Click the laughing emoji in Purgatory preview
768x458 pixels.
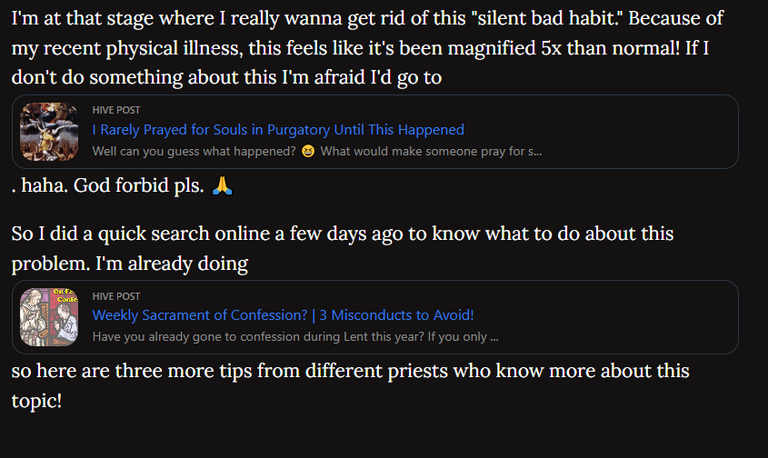click(x=308, y=151)
